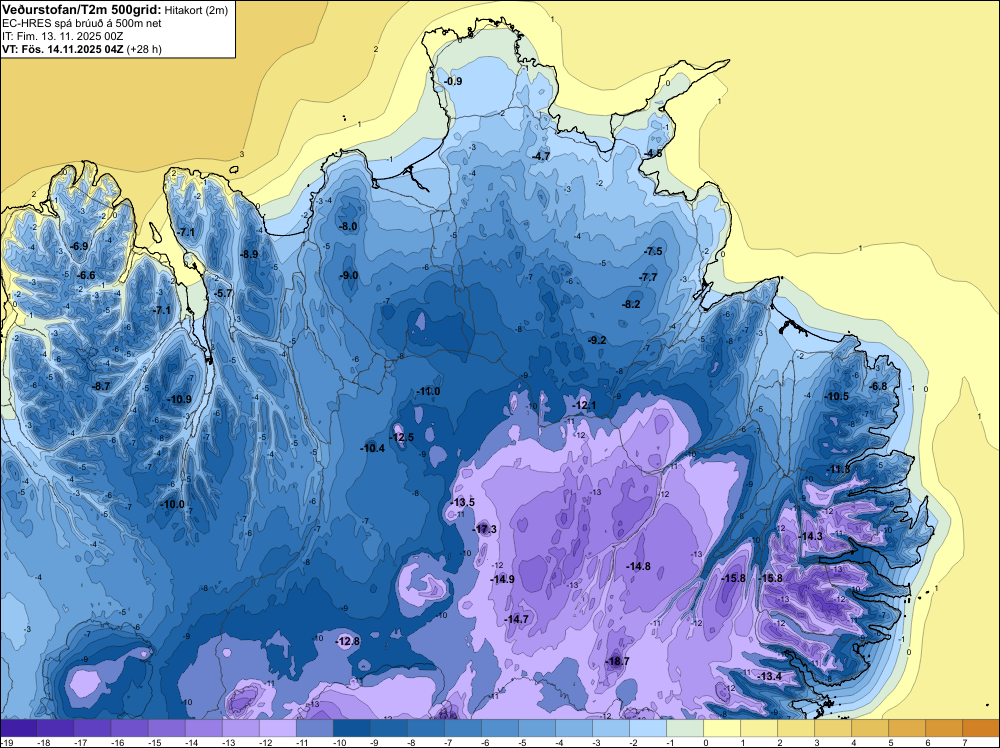Click the -6.6 temperature reading

pos(86,275)
